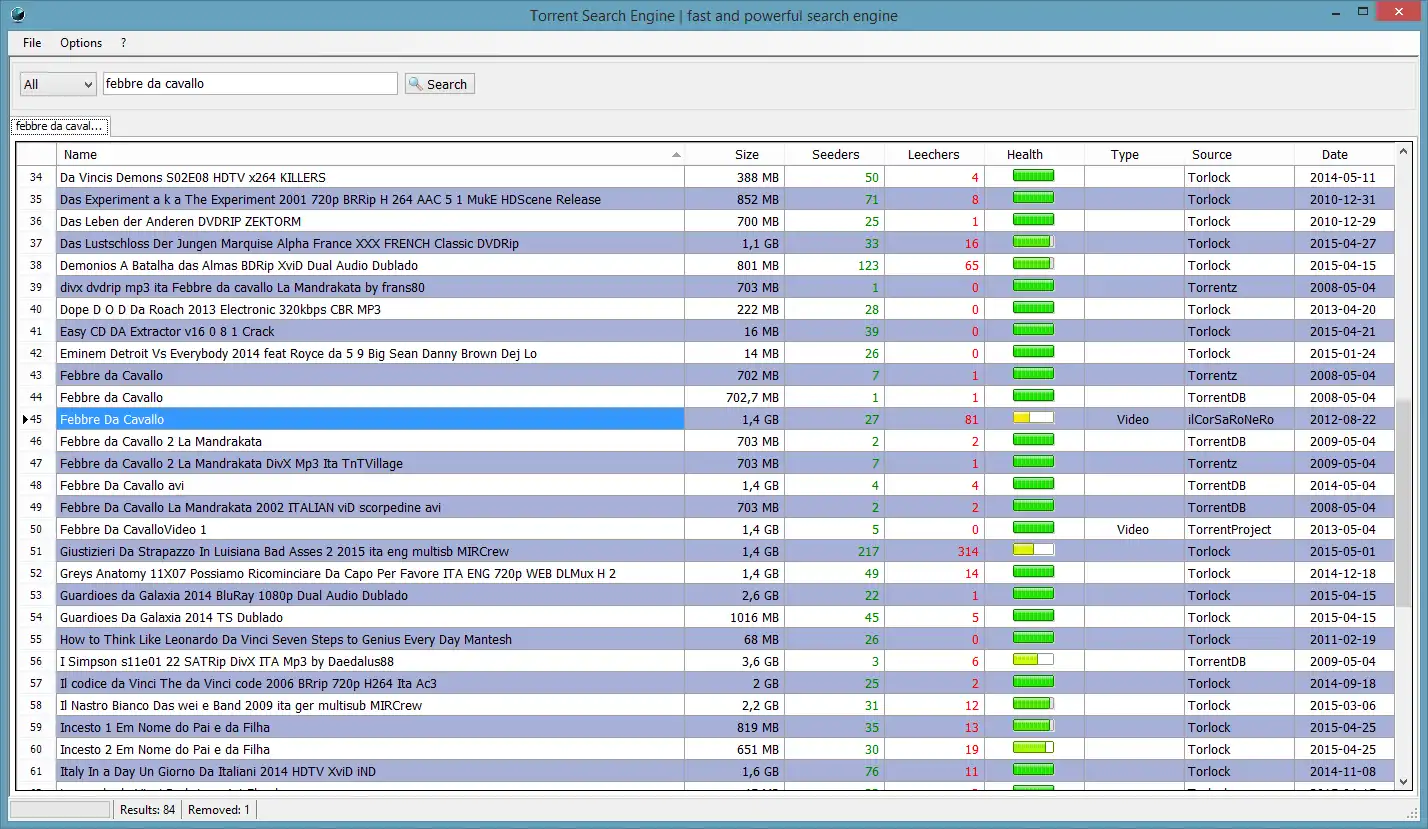Screen dimensions: 1428x829
Task: Select 'Febbre da Cavallo 2 La Mandrakata DivX Mp3' row
Action: click(706, 463)
